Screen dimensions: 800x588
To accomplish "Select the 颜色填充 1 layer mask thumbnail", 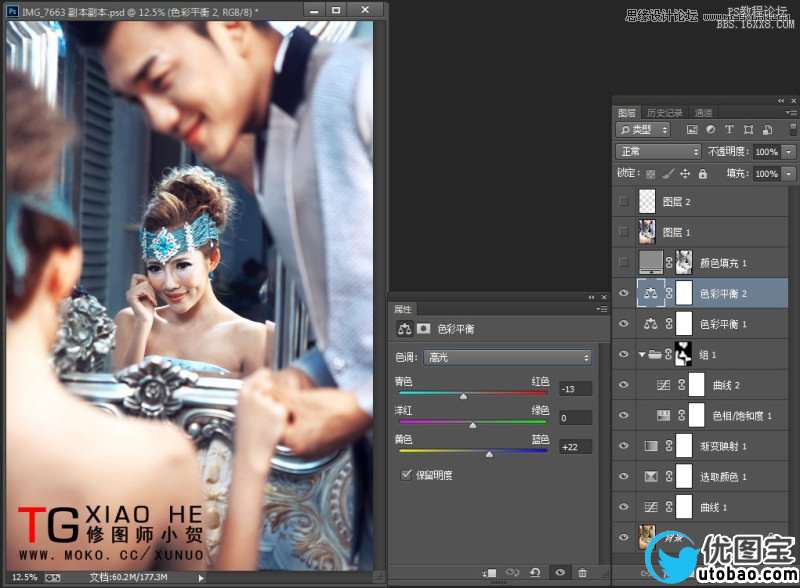I will pyautogui.click(x=684, y=262).
